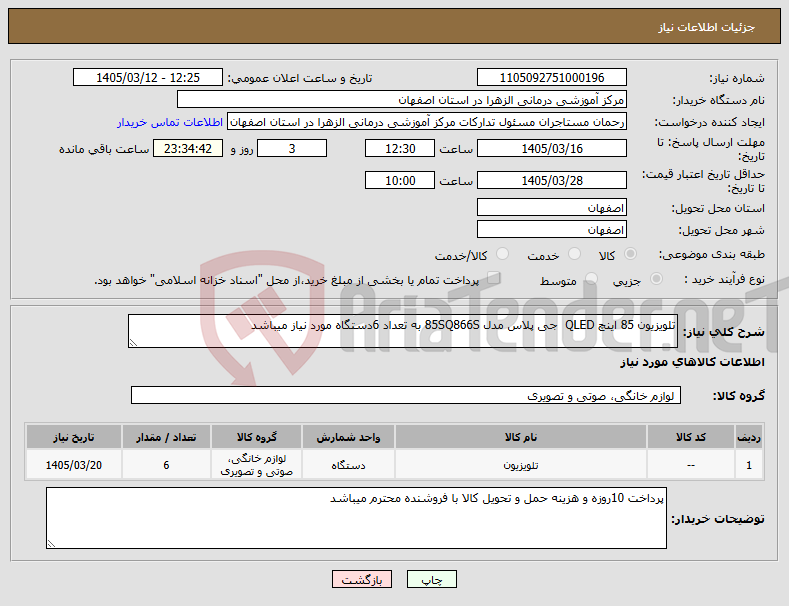Screen dimensions: 789x606
Task: Click the goods group cell in table row
Action: coord(257,465)
